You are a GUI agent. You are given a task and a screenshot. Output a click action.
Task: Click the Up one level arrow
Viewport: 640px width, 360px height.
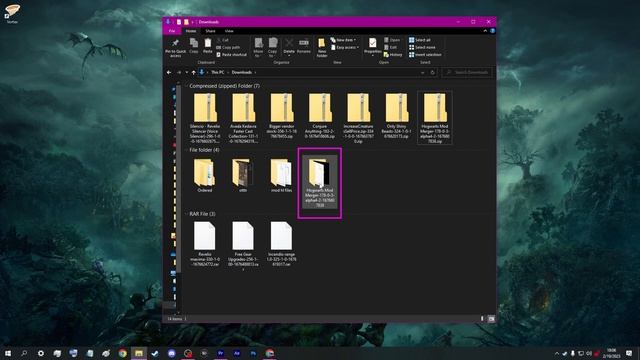(193, 72)
